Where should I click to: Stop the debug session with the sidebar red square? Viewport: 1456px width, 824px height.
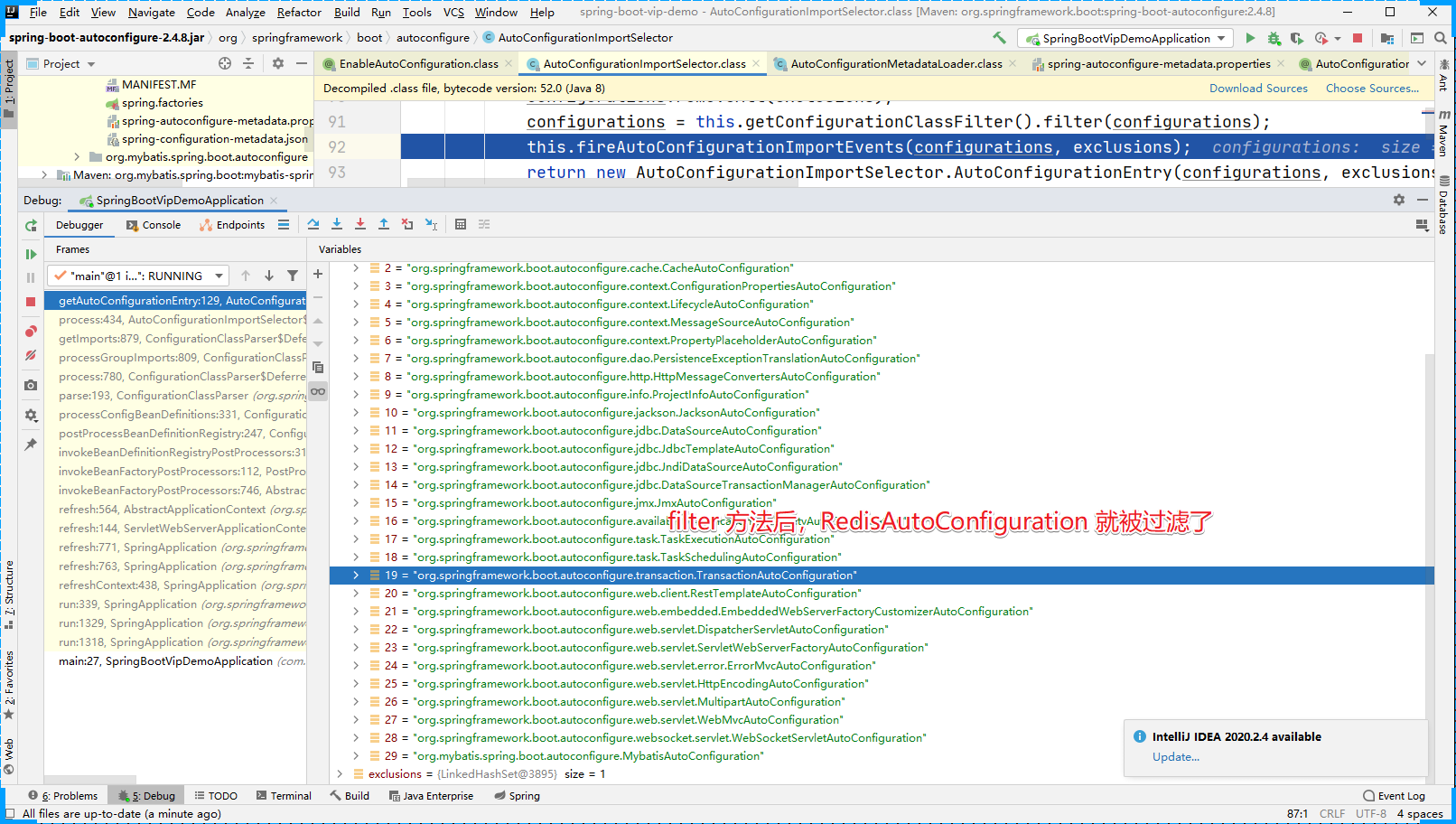(31, 302)
